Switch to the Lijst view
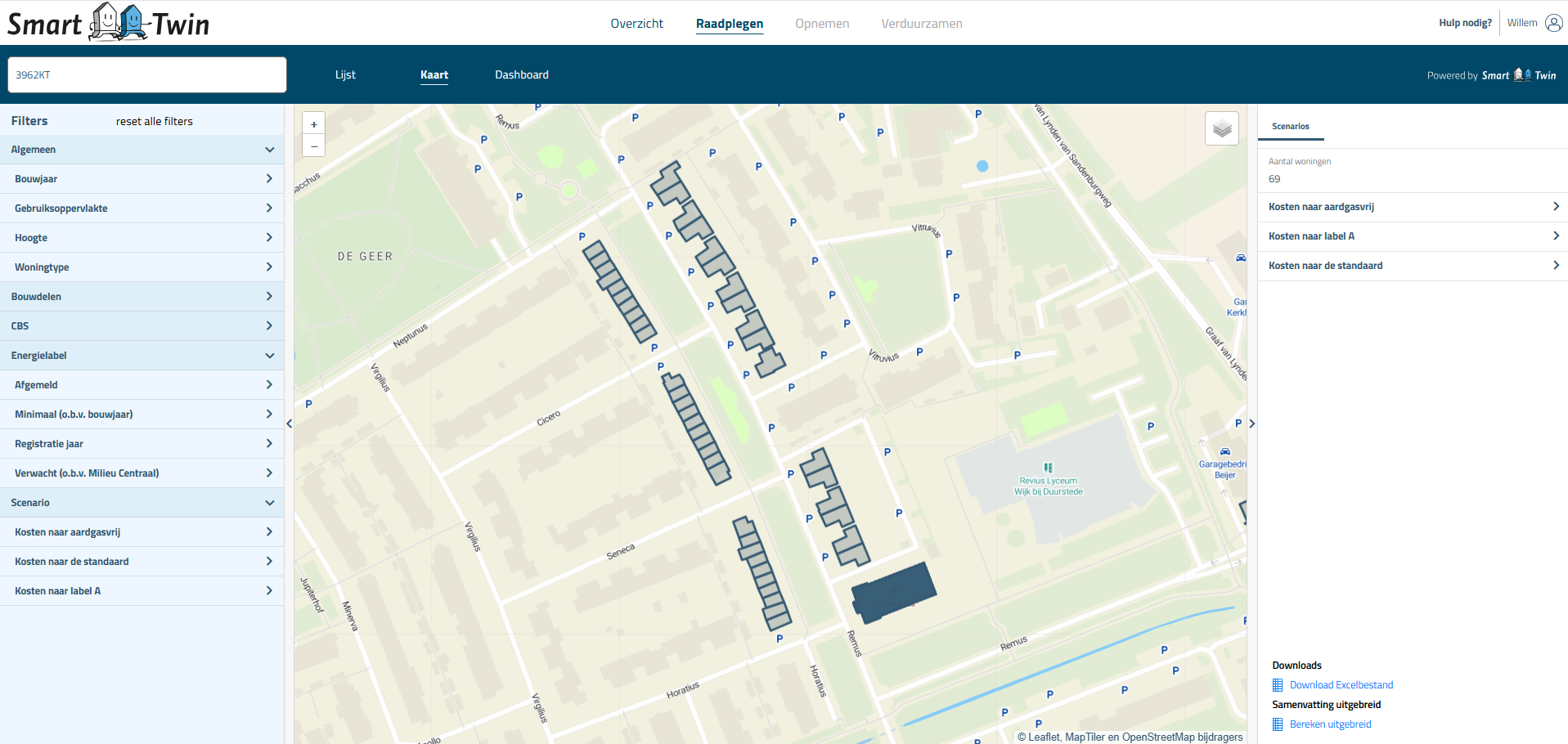 tap(345, 74)
